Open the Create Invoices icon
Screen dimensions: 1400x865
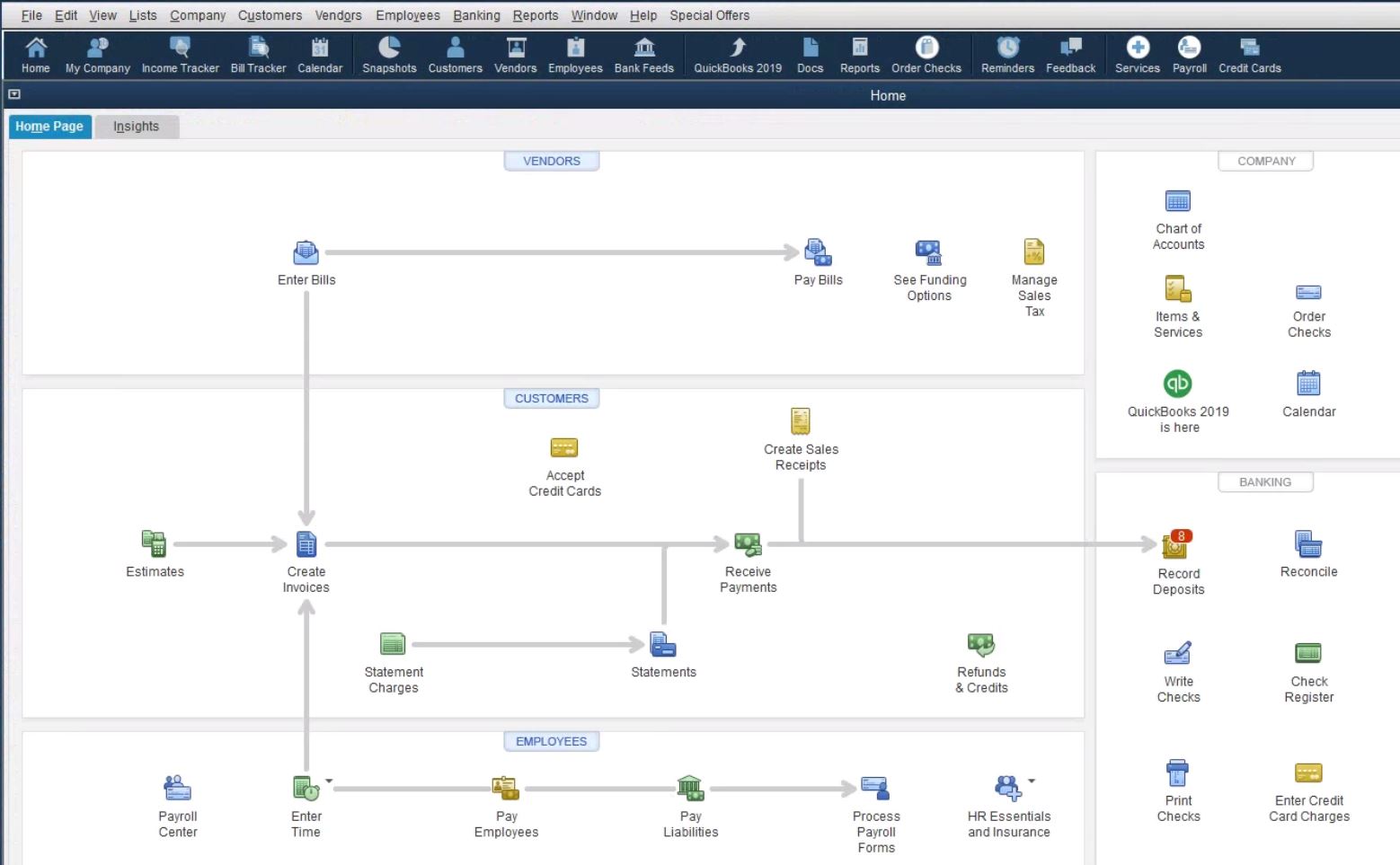click(306, 544)
